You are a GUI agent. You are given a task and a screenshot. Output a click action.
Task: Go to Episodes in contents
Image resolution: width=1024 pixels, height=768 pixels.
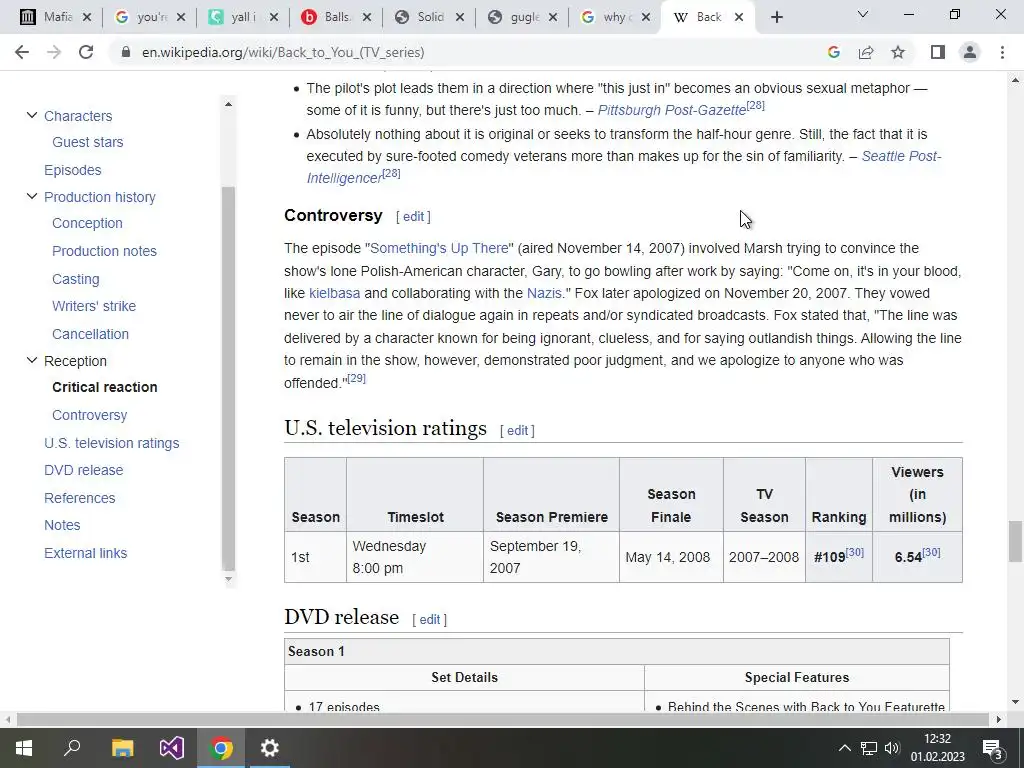pyautogui.click(x=72, y=170)
